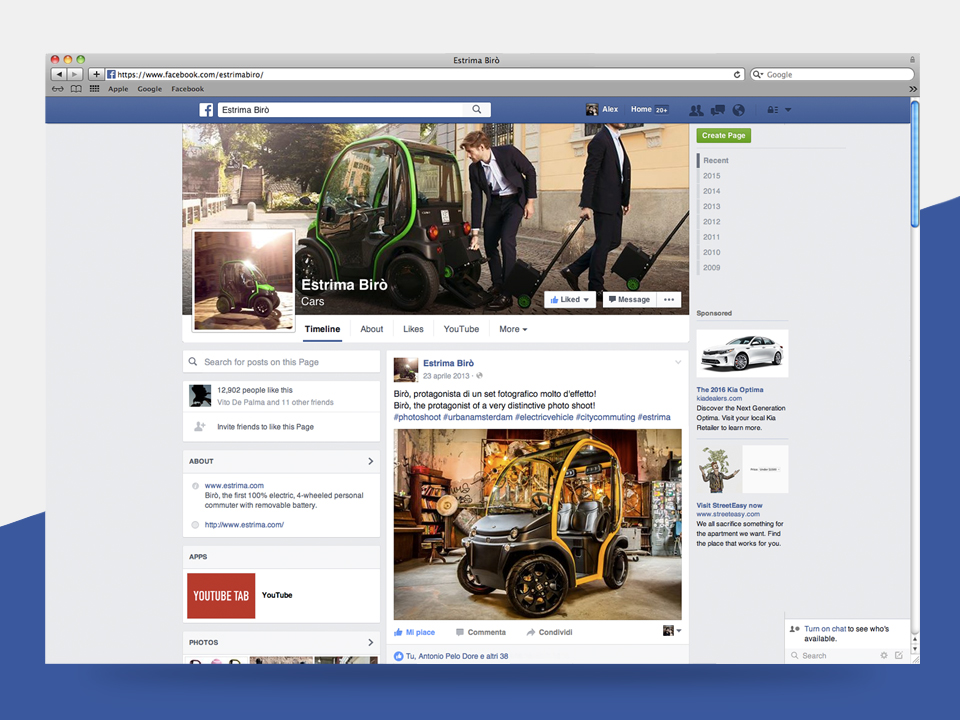
Task: Jump to 2009 in the timeline
Action: click(x=711, y=268)
